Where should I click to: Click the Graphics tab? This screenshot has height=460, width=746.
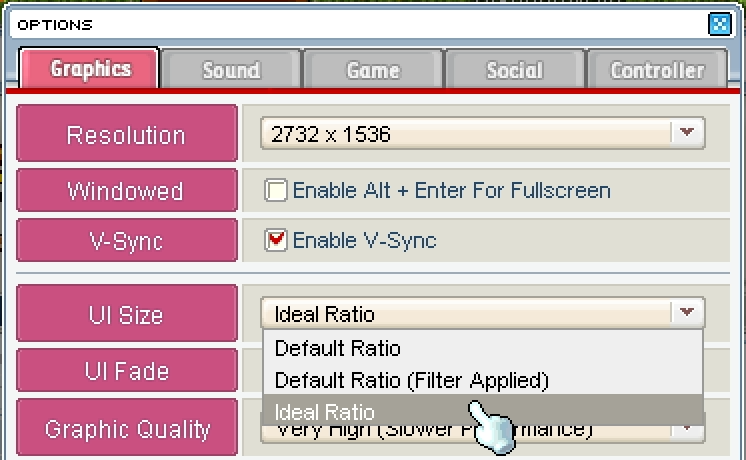pos(90,69)
